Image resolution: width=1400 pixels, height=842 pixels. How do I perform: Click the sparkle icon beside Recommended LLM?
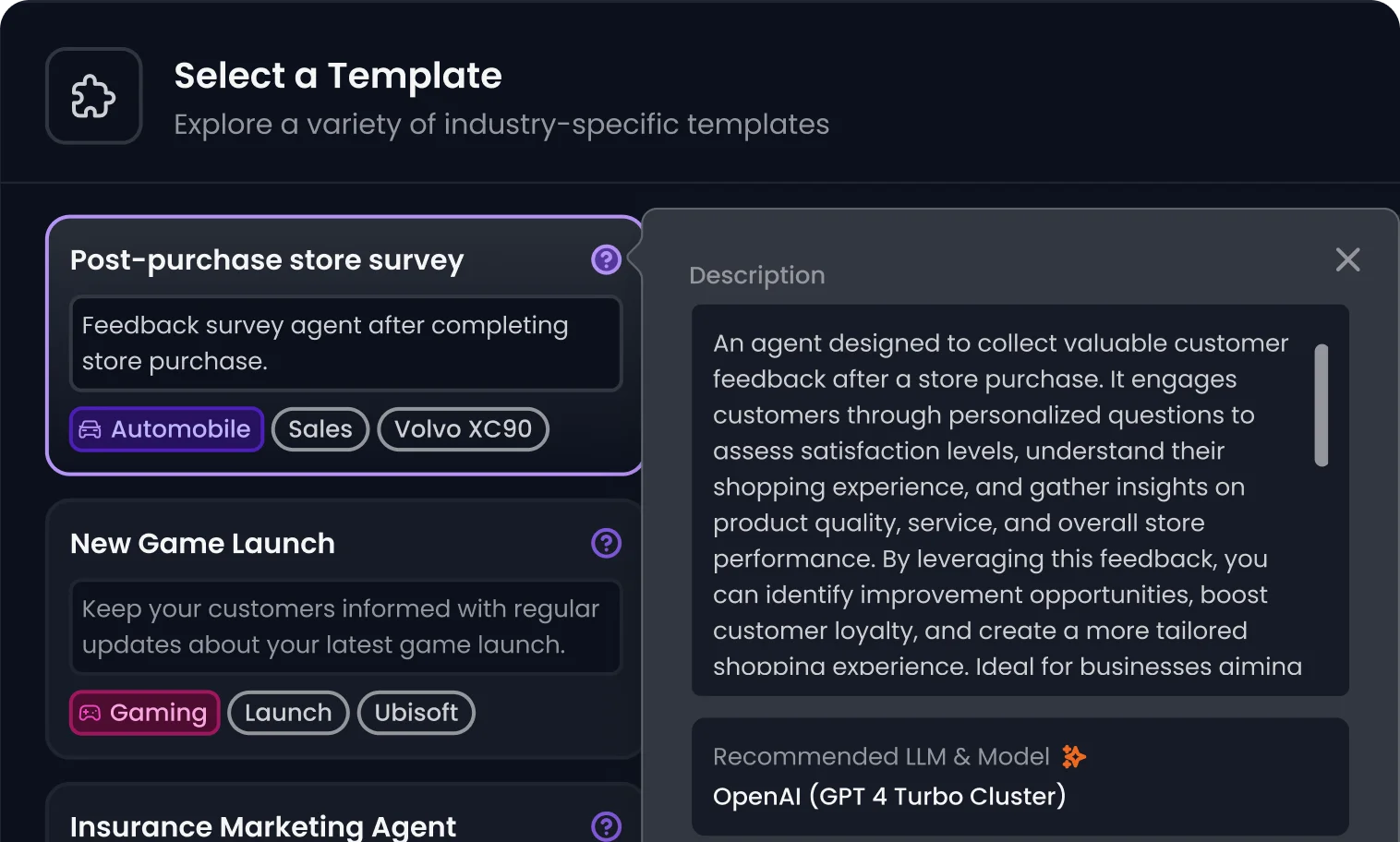pyautogui.click(x=1073, y=757)
